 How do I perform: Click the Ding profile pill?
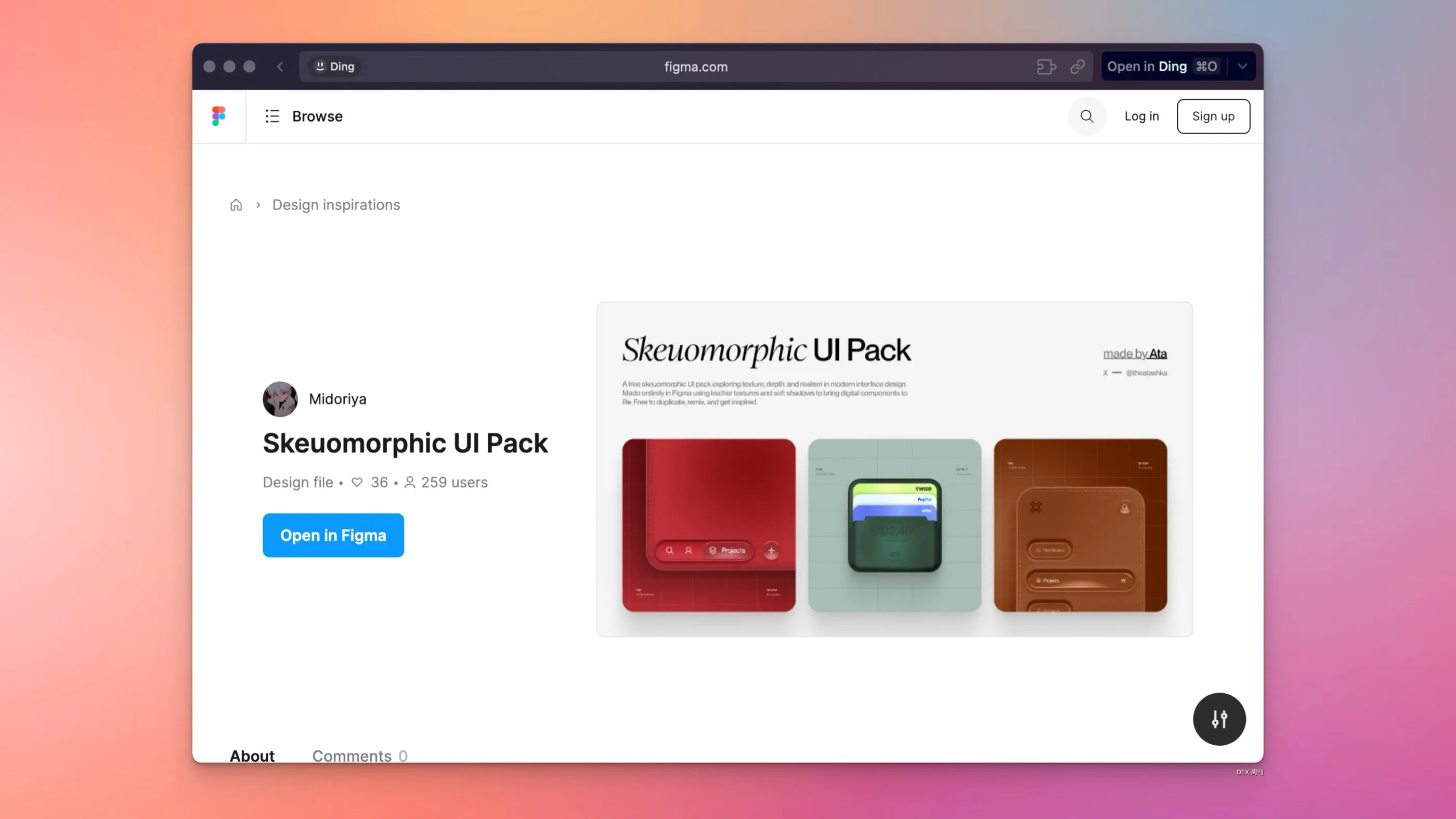pyautogui.click(x=334, y=67)
